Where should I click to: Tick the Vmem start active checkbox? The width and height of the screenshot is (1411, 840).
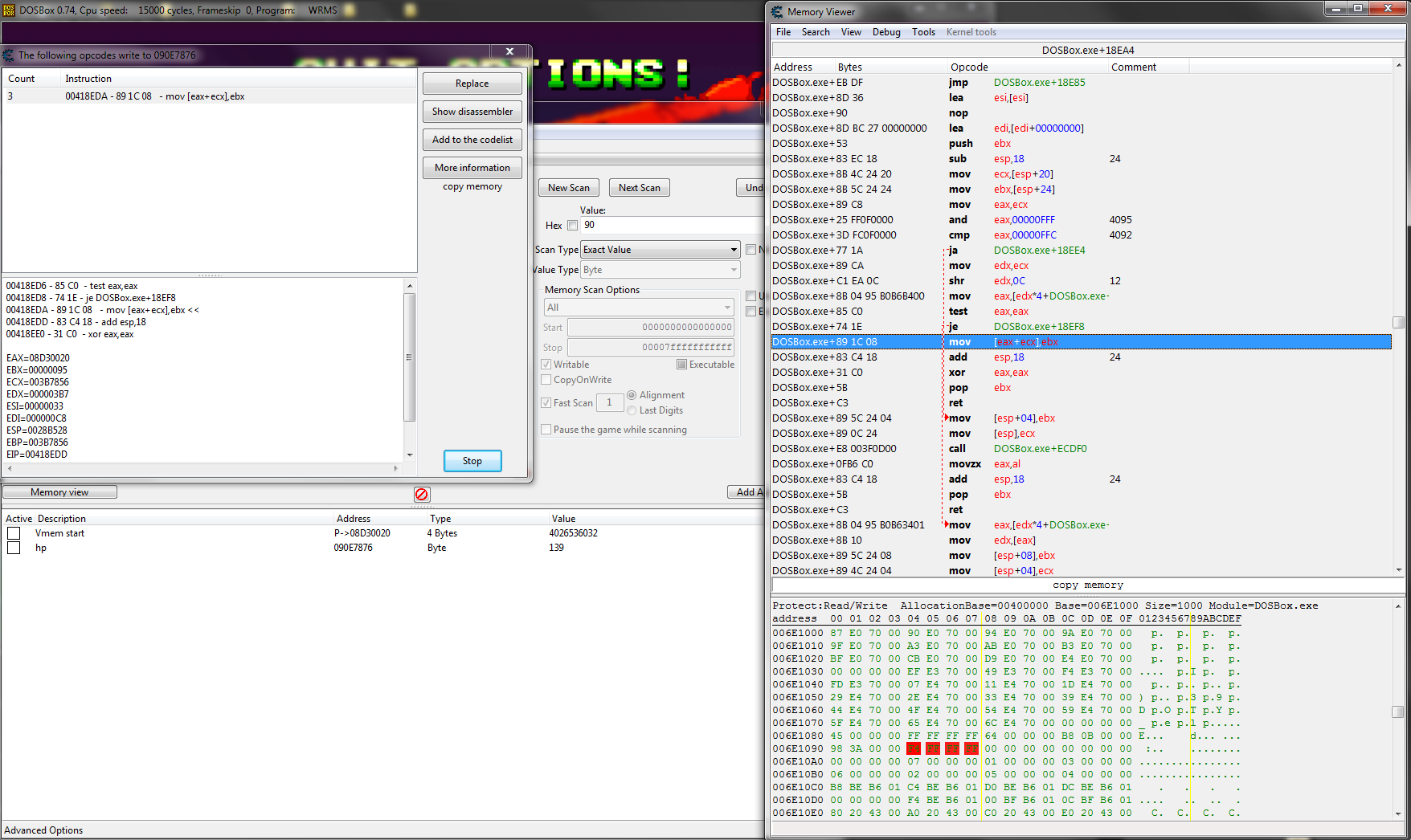point(14,533)
